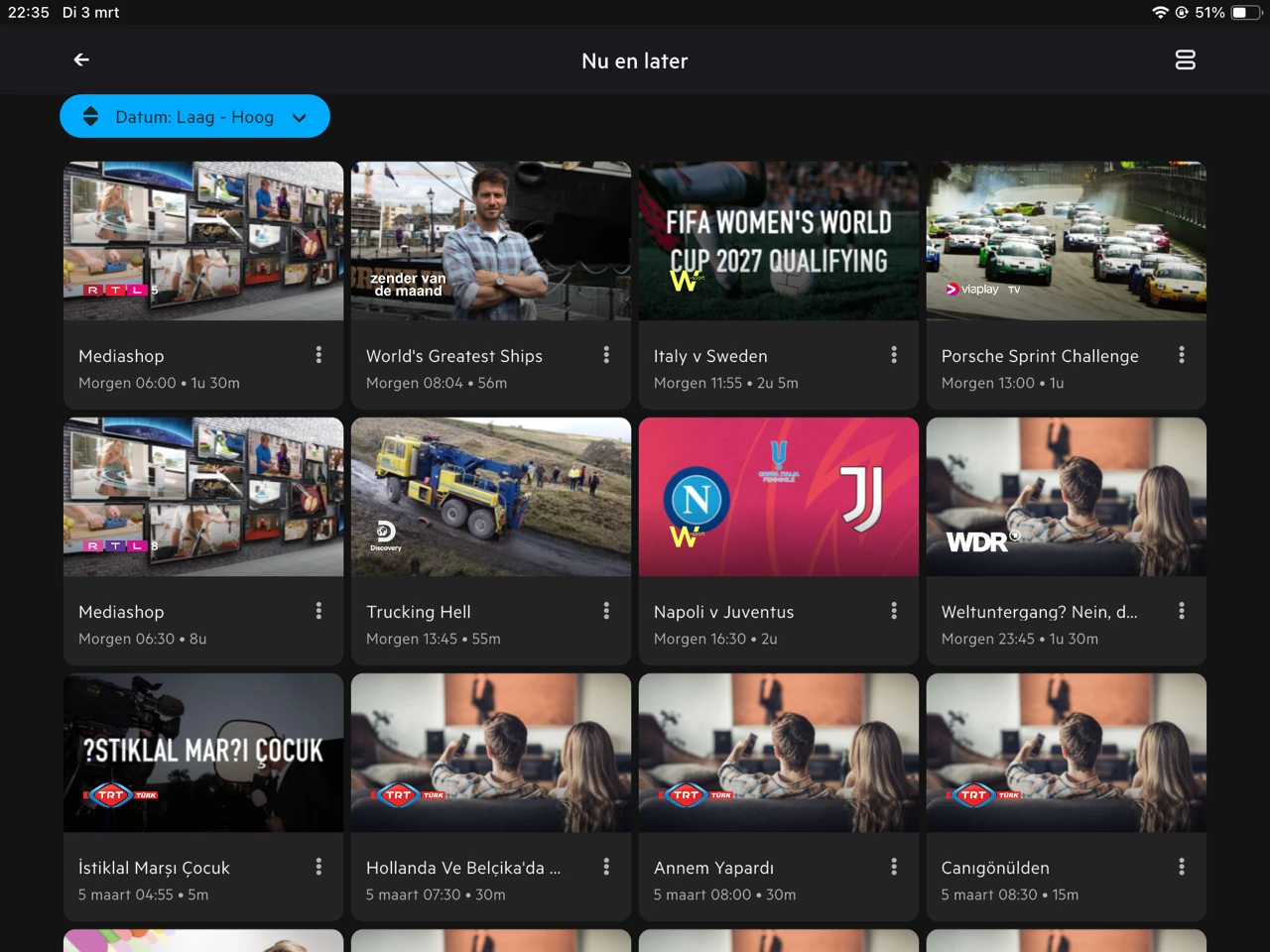Show options for Canıgönülden
The height and width of the screenshot is (952, 1270).
(1181, 867)
